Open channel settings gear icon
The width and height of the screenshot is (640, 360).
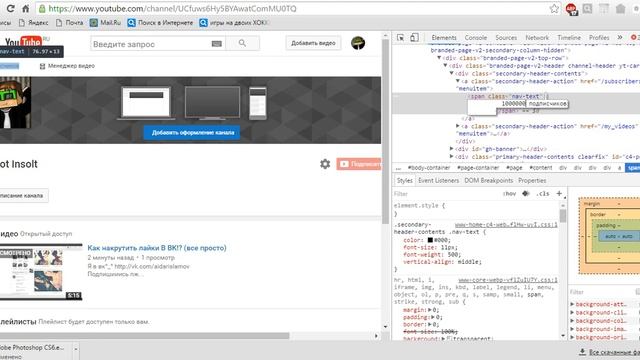click(325, 164)
